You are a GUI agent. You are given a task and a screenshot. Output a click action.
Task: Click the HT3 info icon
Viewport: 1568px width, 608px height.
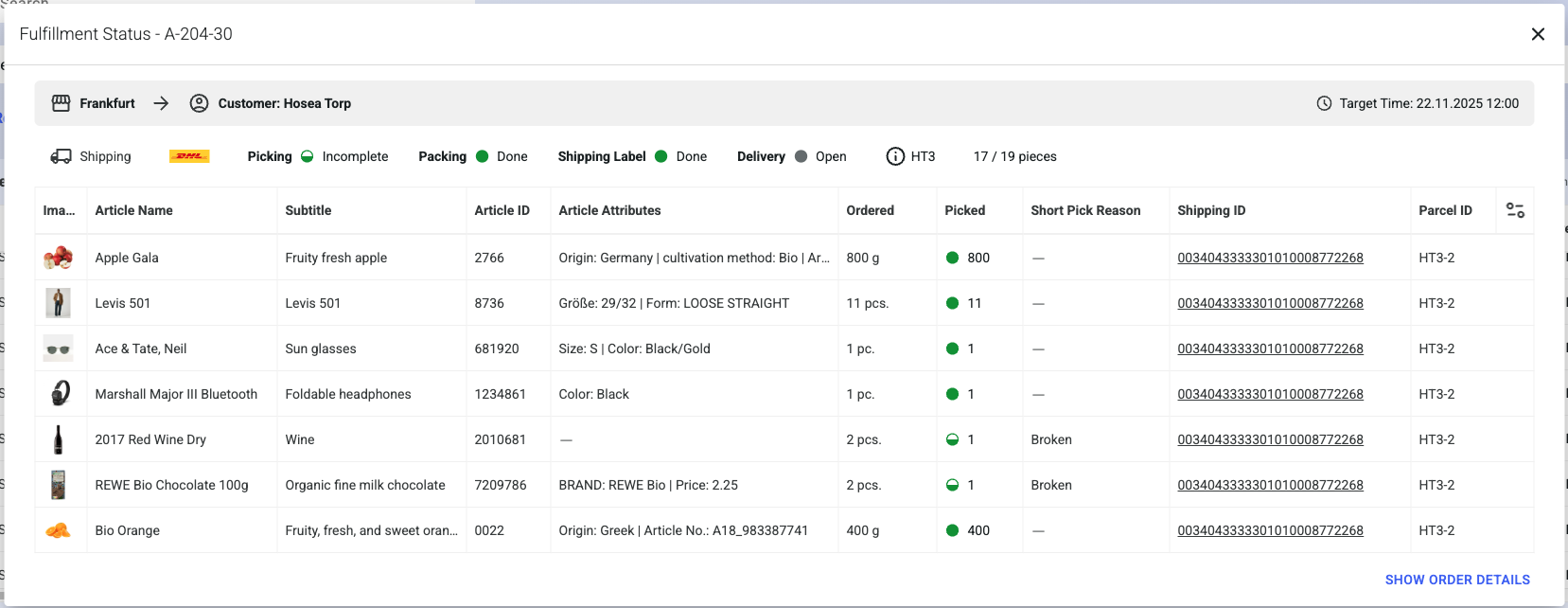coord(895,156)
